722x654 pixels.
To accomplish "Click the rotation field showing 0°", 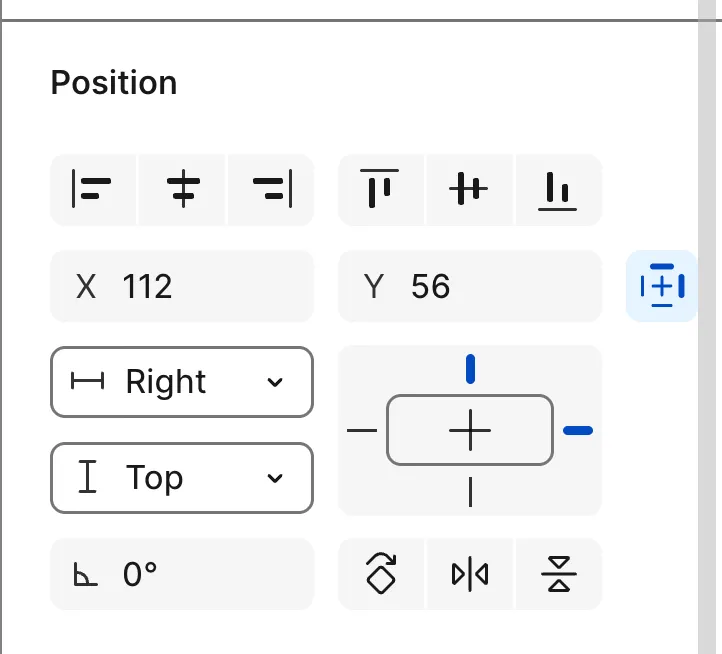I will (x=182, y=574).
